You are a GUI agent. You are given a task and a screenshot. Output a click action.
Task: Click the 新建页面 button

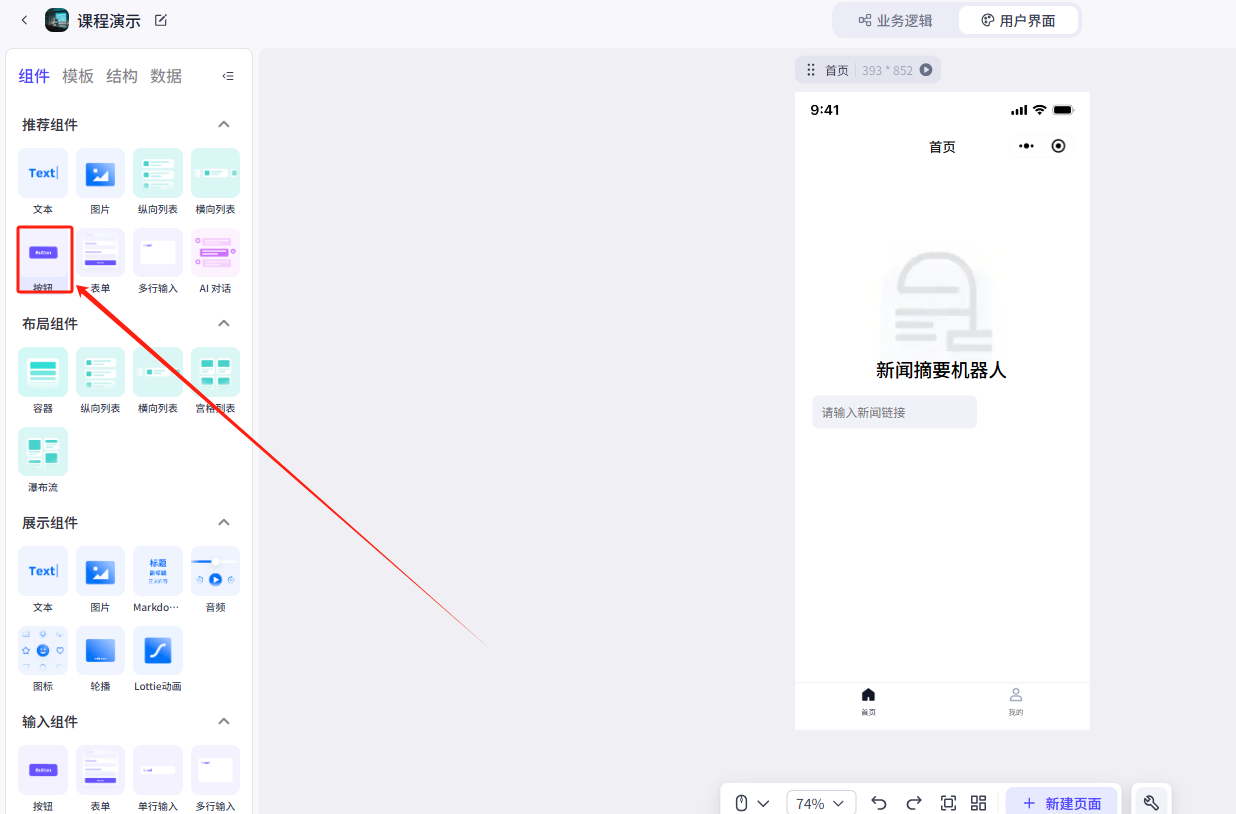1061,803
